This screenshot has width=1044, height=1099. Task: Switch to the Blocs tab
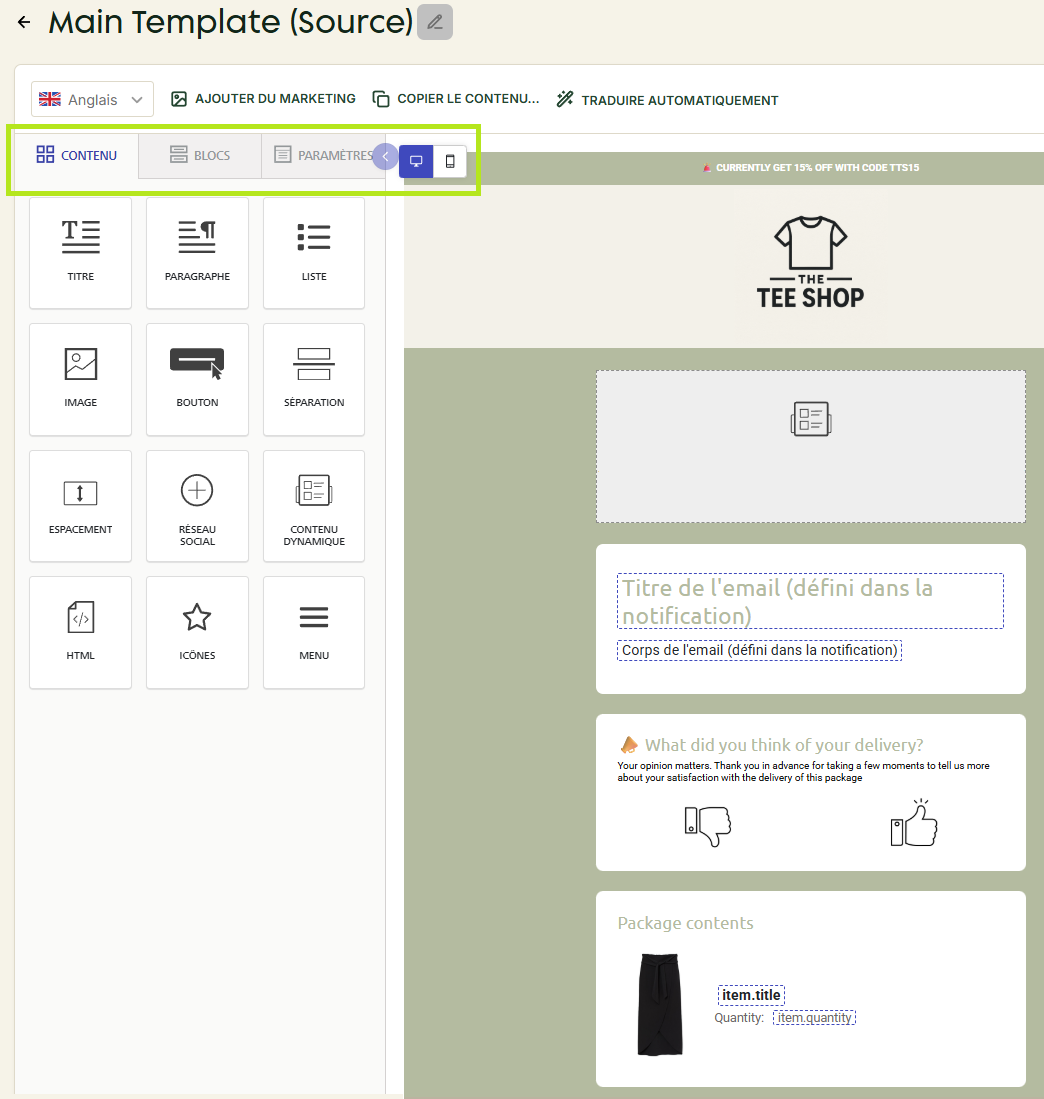tap(200, 155)
